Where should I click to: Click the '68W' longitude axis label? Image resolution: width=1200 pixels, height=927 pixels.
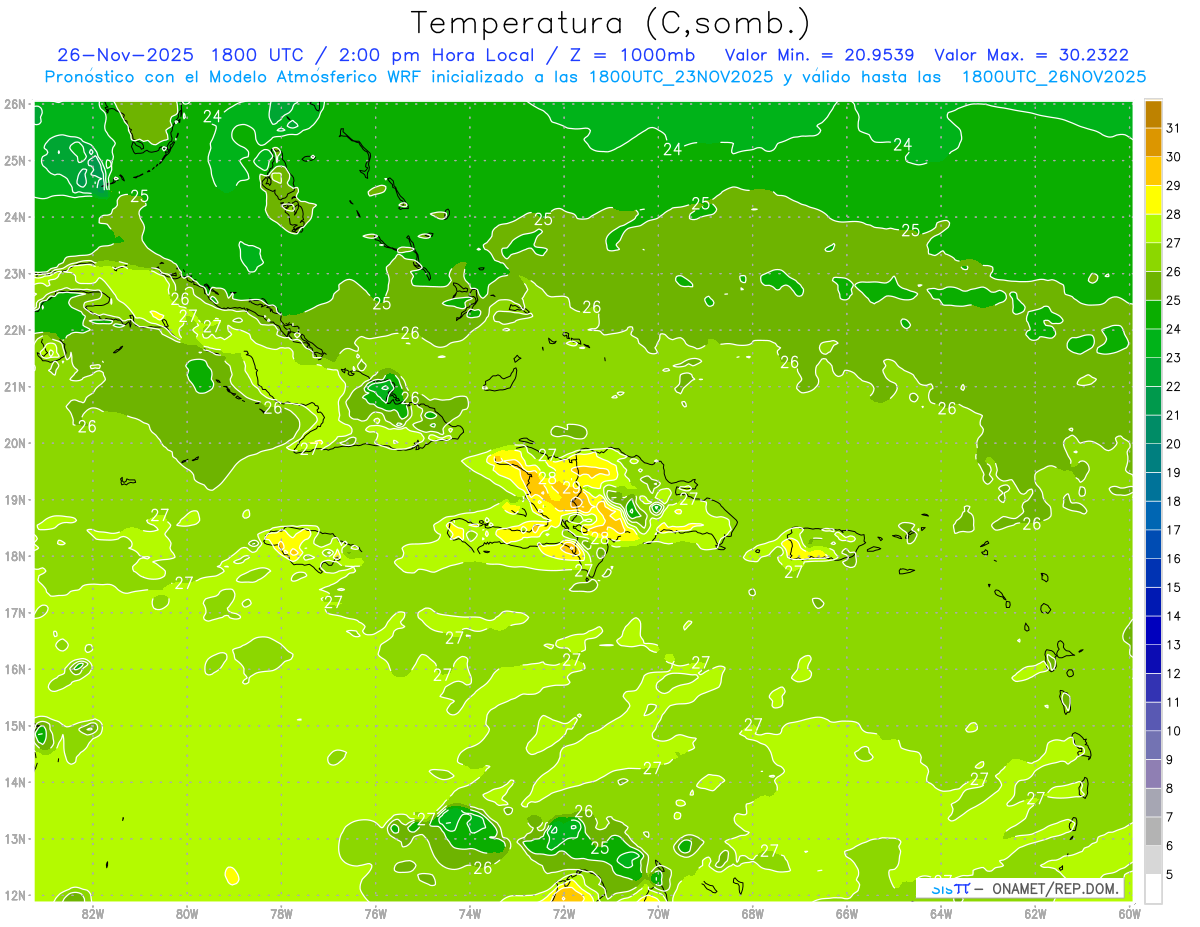(752, 913)
